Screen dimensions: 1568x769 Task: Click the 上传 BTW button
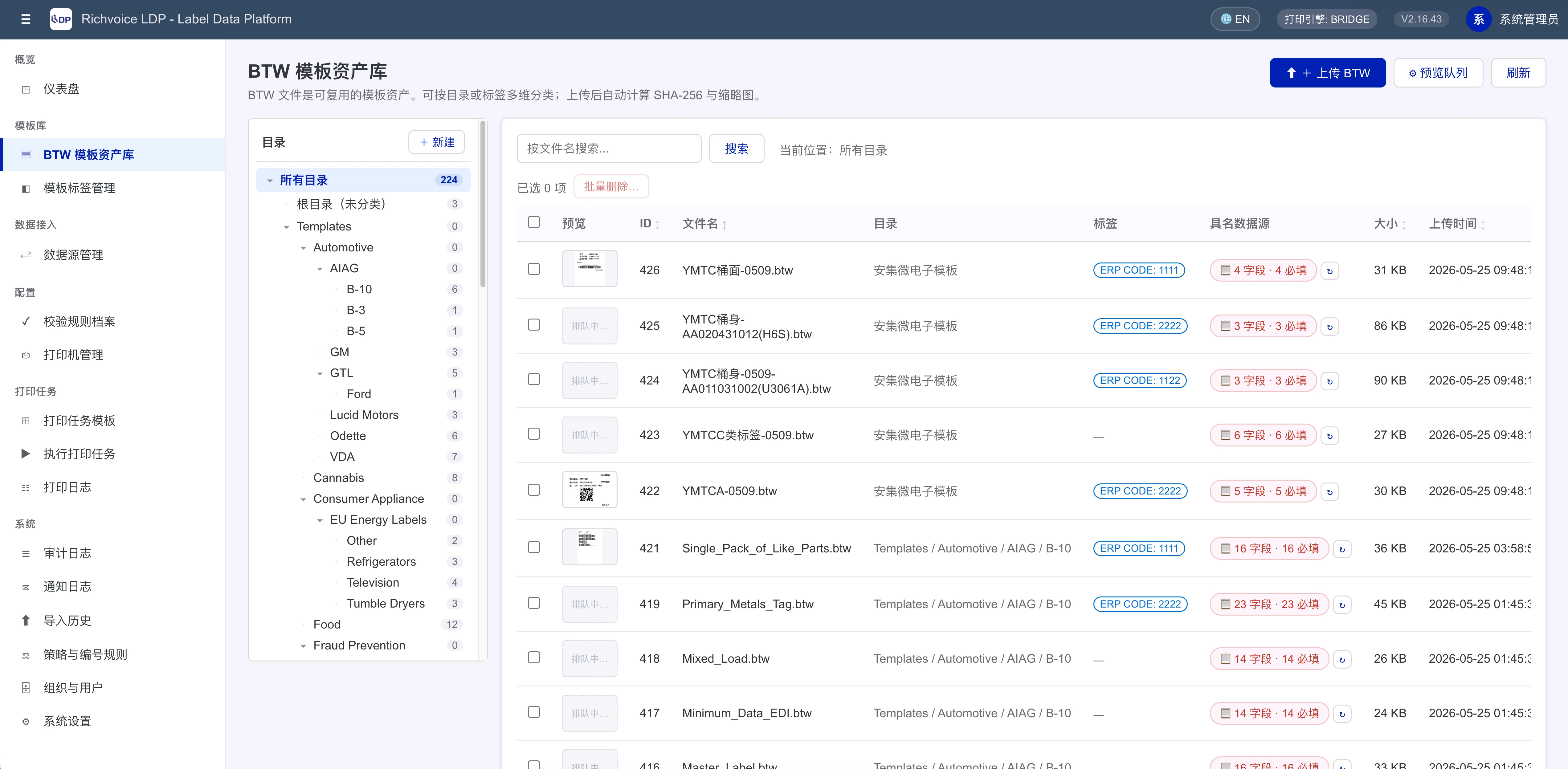pos(1328,73)
